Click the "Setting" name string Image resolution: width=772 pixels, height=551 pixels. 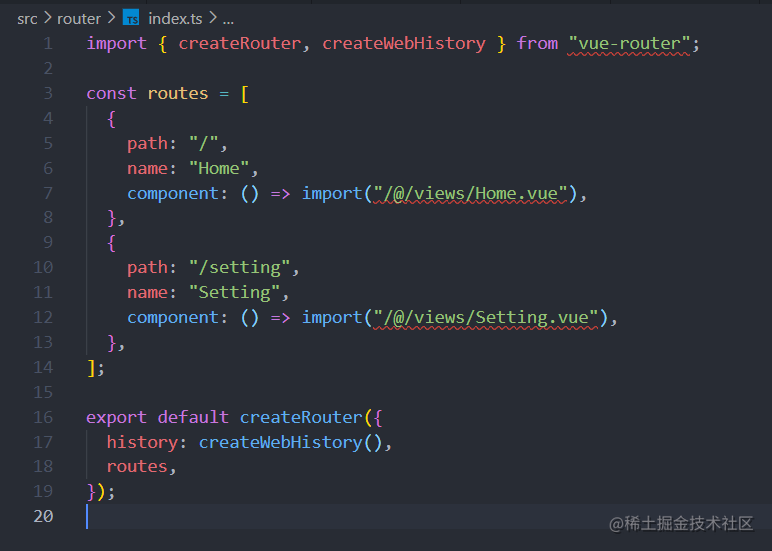[234, 292]
